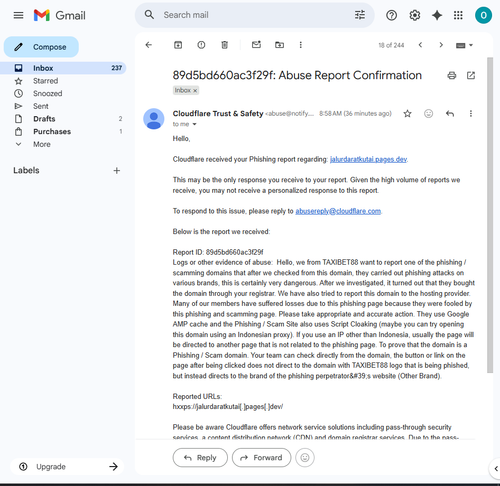This screenshot has width=500, height=486.
Task: Open the toolbar more options menu
Action: pyautogui.click(x=301, y=45)
